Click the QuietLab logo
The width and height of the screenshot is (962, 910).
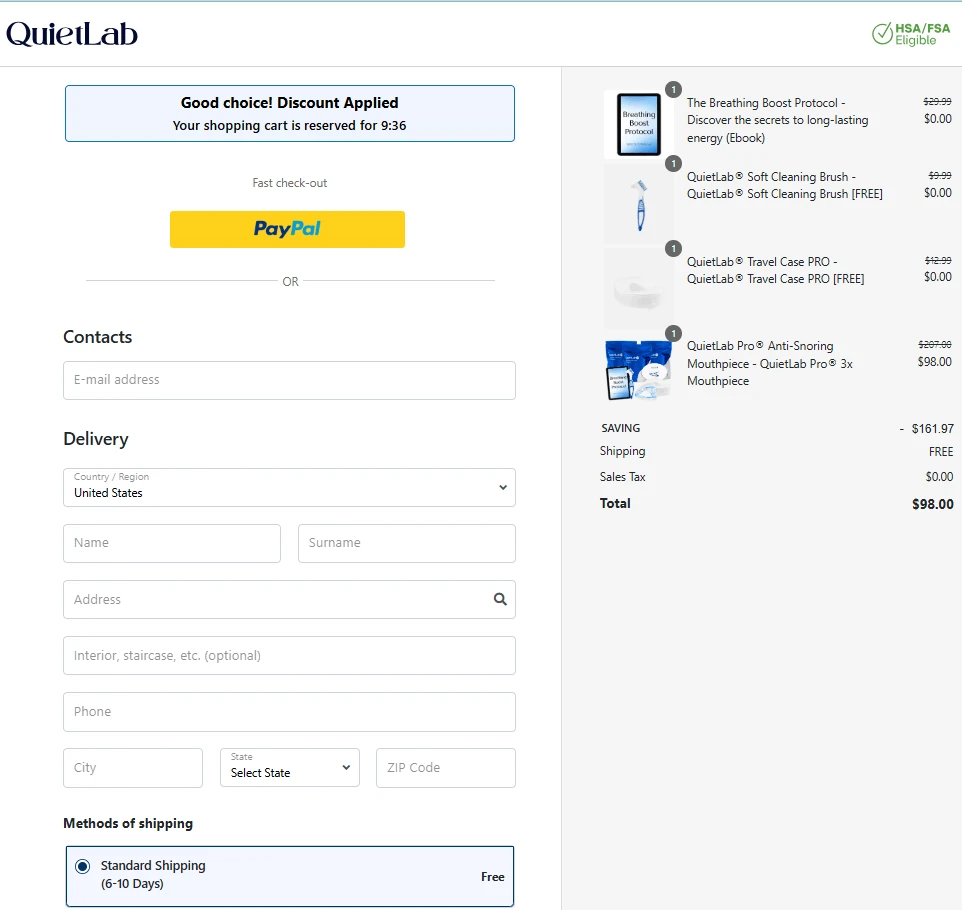click(x=72, y=34)
